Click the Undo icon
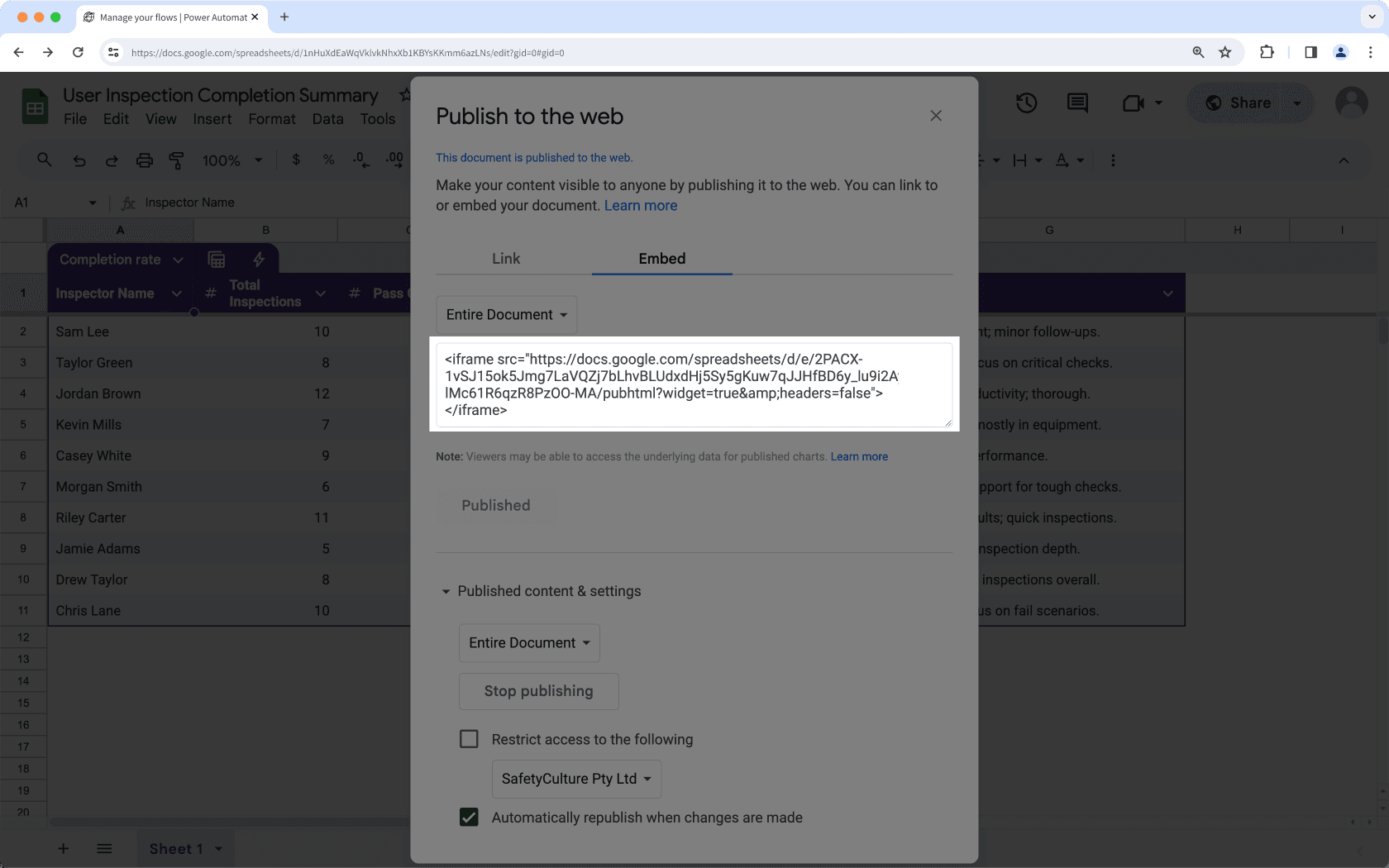This screenshot has height=868, width=1389. pyautogui.click(x=79, y=160)
